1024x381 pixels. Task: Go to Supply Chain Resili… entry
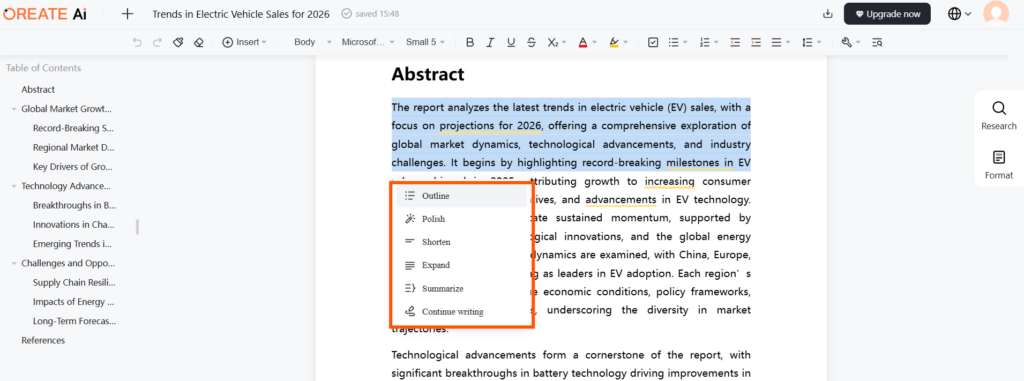pos(74,282)
